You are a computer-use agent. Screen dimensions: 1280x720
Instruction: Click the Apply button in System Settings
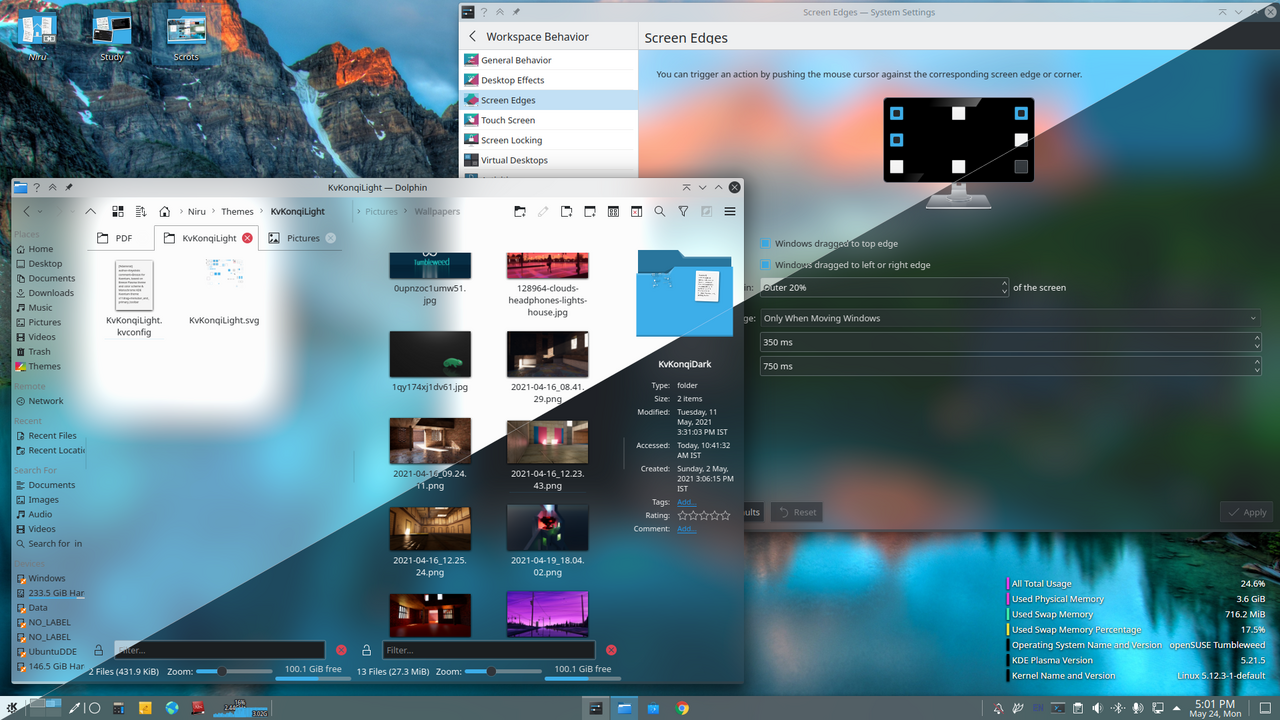pyautogui.click(x=1246, y=512)
